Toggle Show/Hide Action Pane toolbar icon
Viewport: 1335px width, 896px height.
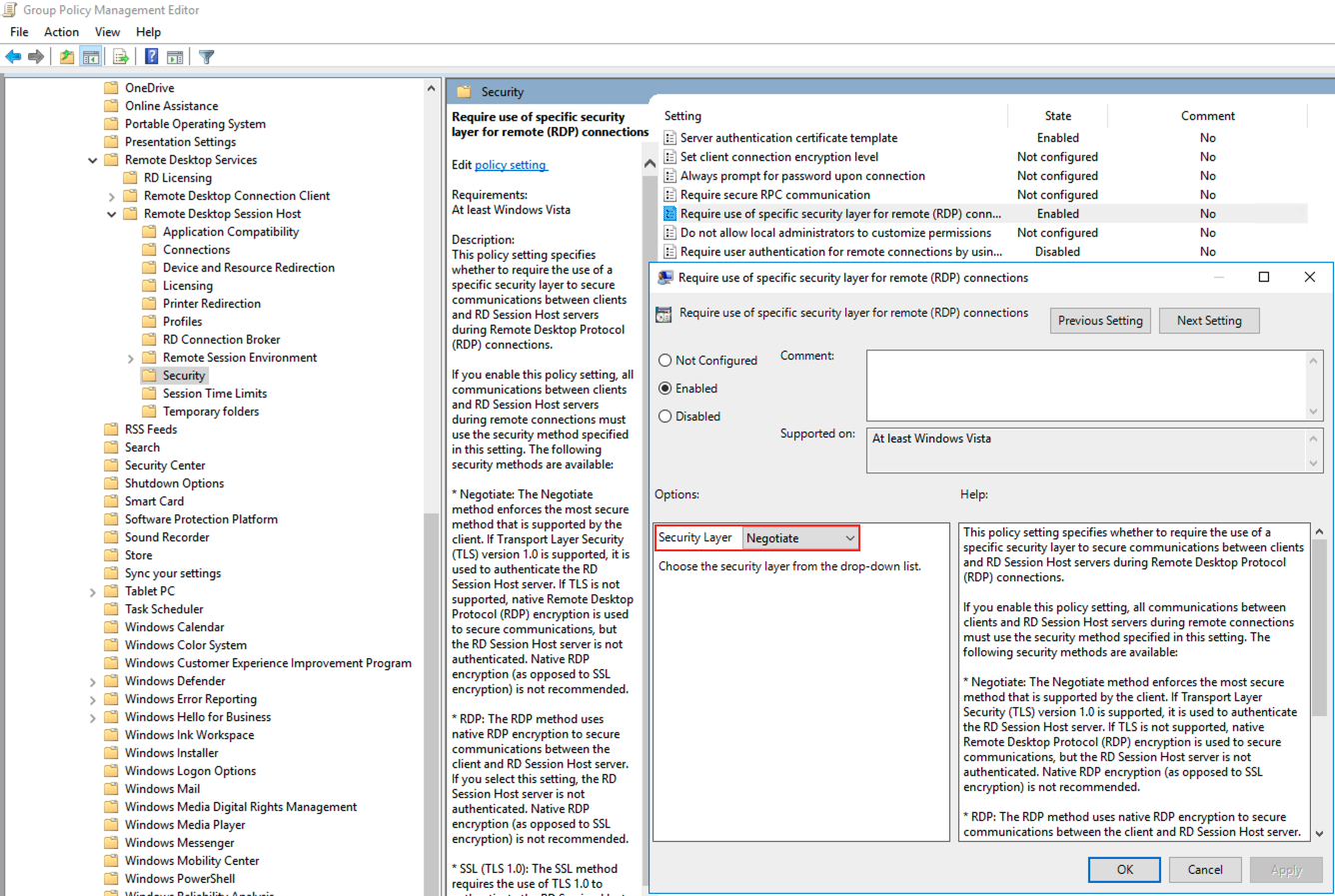(x=175, y=57)
